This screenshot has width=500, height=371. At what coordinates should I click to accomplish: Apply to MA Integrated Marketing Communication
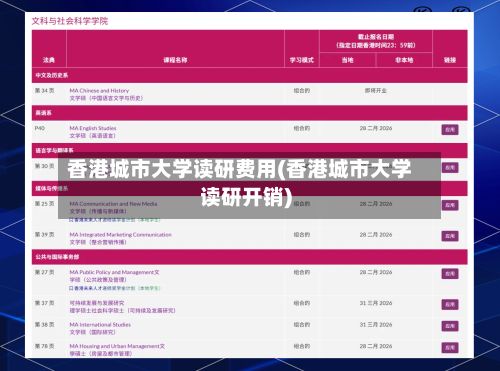click(450, 236)
